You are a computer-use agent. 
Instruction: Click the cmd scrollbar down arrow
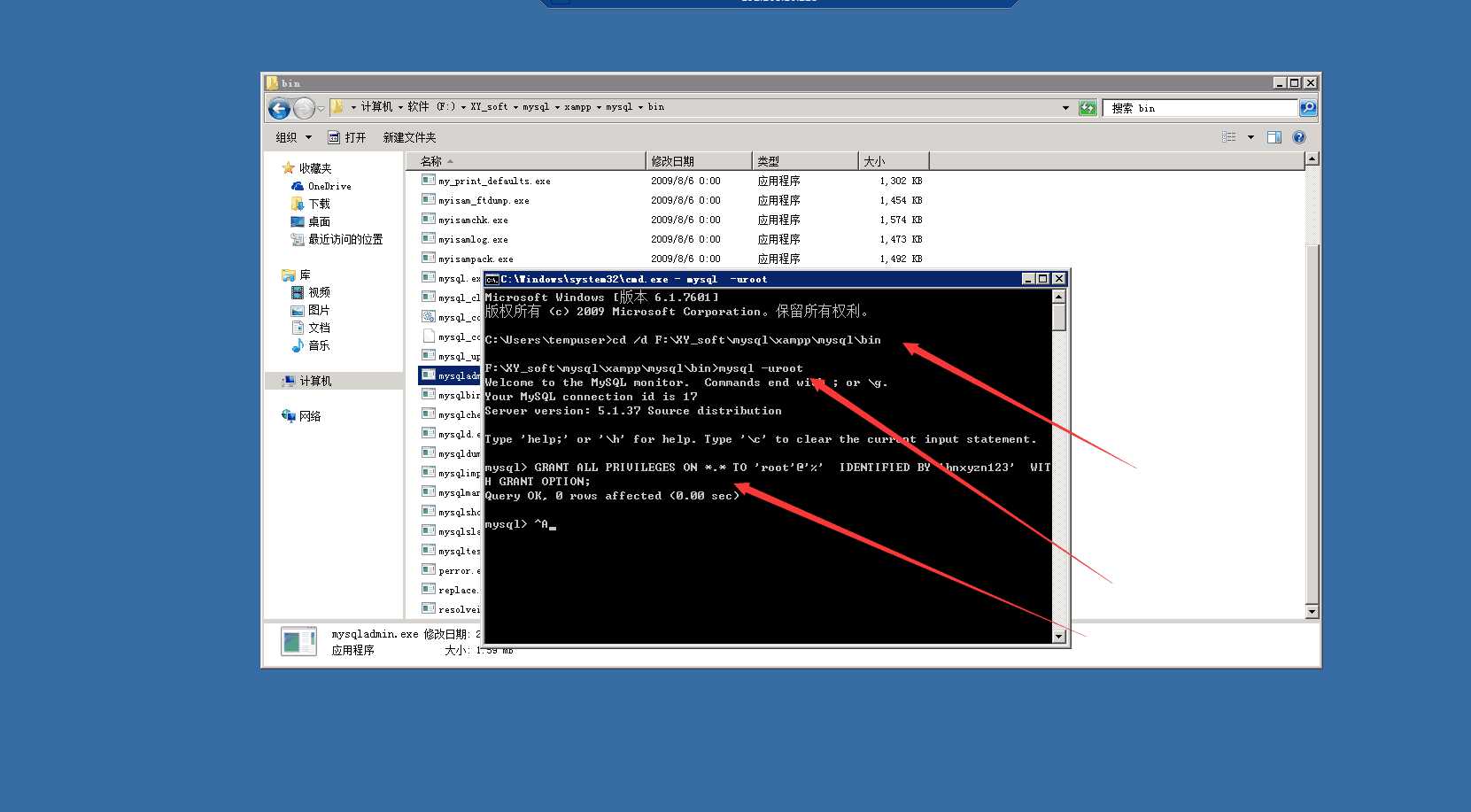click(x=1059, y=636)
